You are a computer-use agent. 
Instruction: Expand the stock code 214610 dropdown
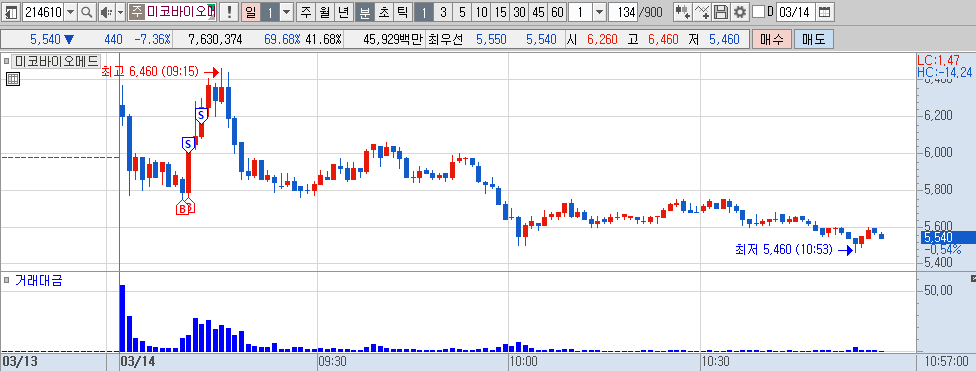tap(70, 11)
